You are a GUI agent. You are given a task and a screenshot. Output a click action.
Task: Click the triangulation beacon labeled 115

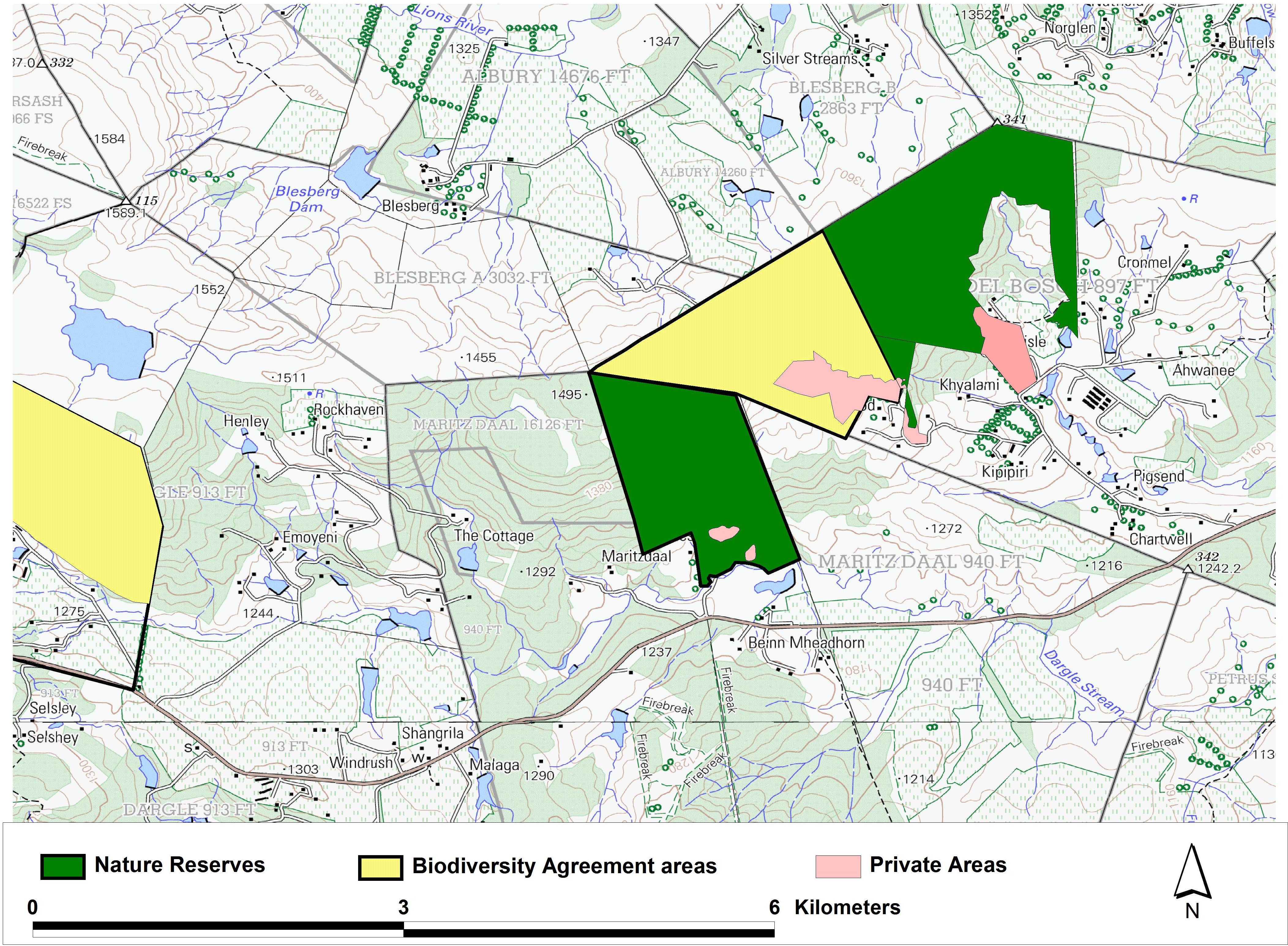pyautogui.click(x=126, y=201)
